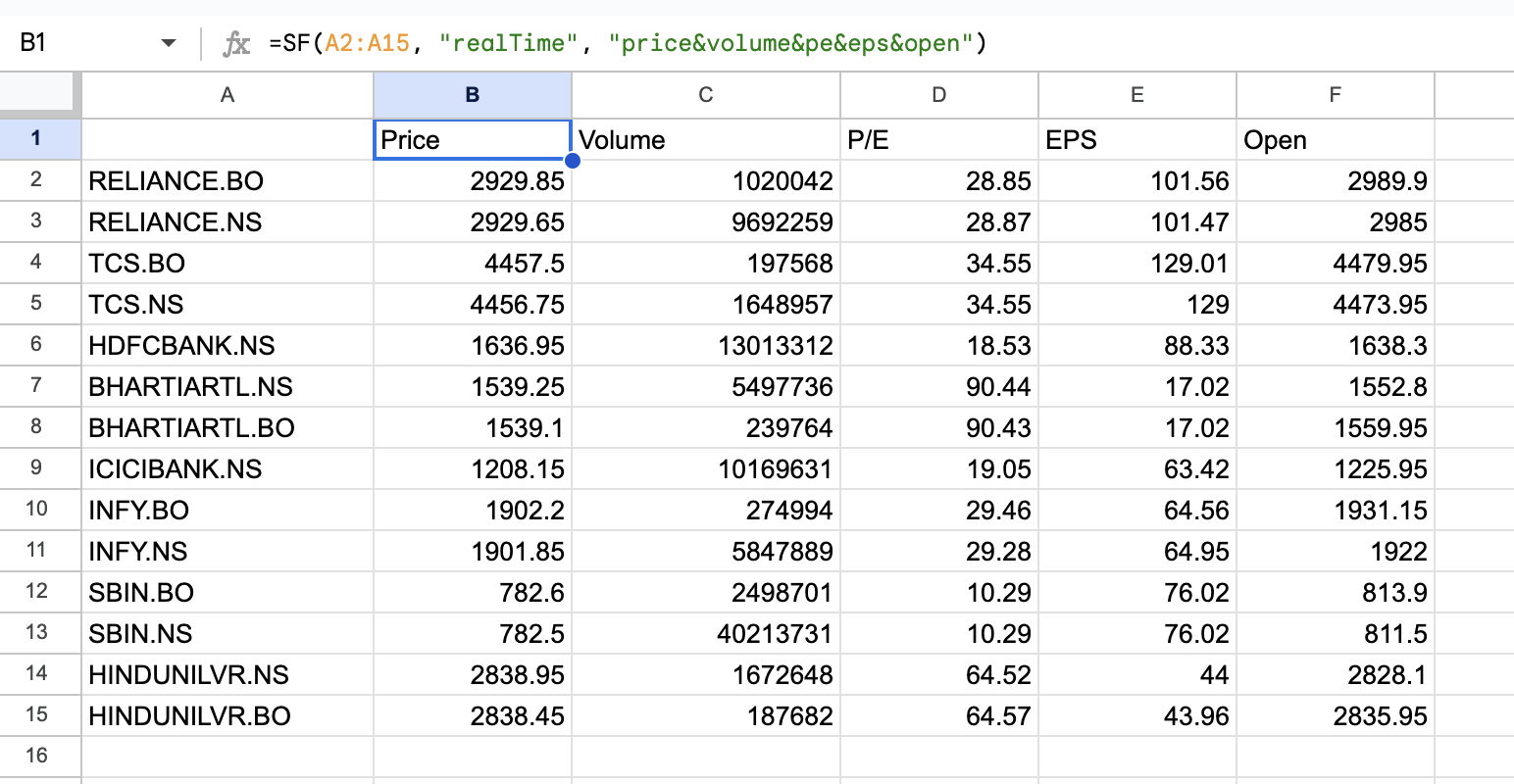Click EPS value 63.42
Image resolution: width=1514 pixels, height=784 pixels.
click(x=1137, y=468)
